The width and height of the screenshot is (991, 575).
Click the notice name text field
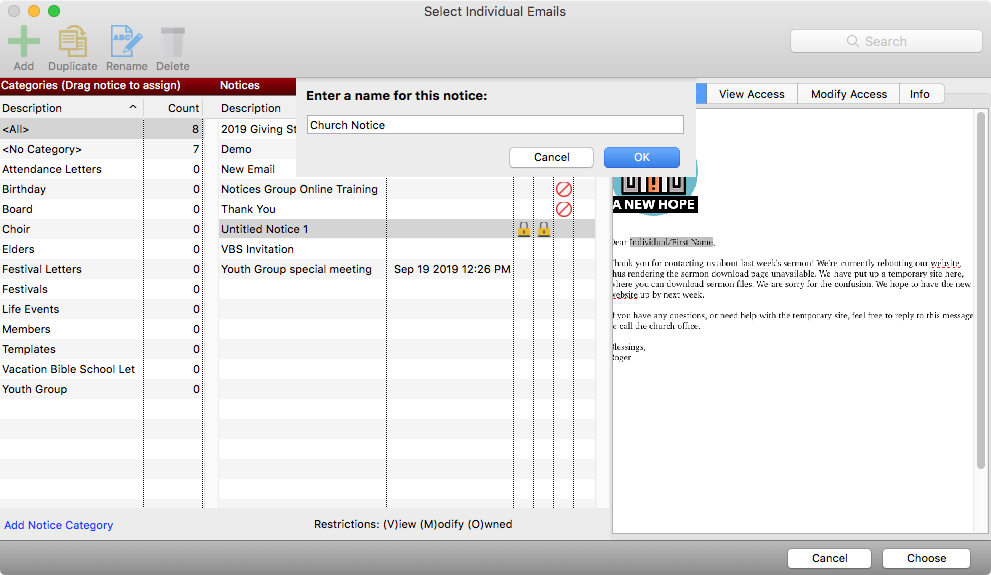[x=495, y=125]
